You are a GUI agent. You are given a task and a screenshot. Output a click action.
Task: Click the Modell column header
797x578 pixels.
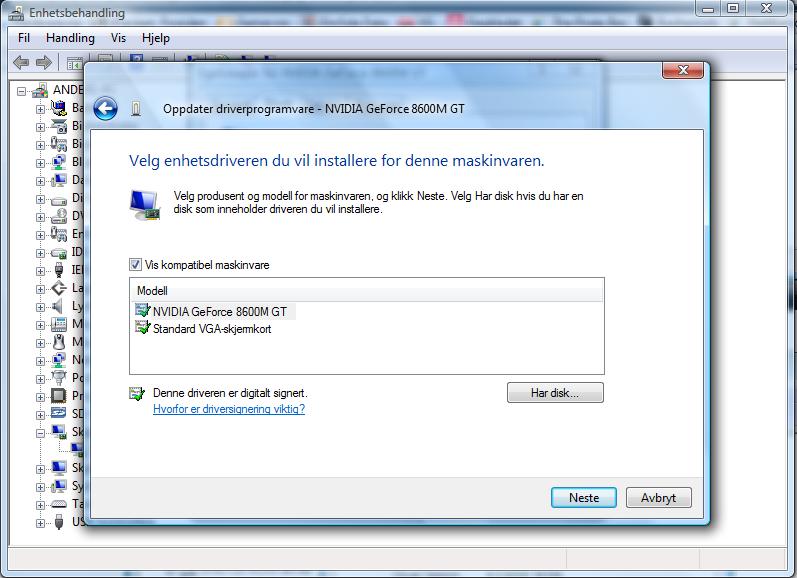[x=366, y=291]
